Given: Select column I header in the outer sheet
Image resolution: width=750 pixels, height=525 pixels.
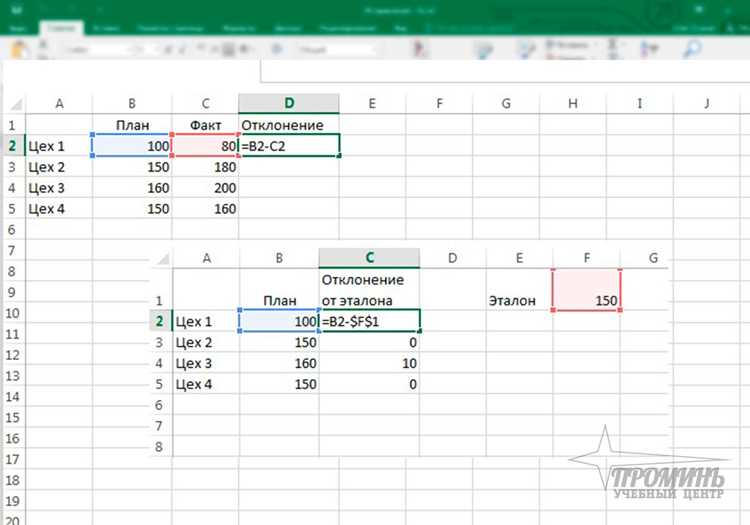Looking at the screenshot, I should pyautogui.click(x=640, y=103).
